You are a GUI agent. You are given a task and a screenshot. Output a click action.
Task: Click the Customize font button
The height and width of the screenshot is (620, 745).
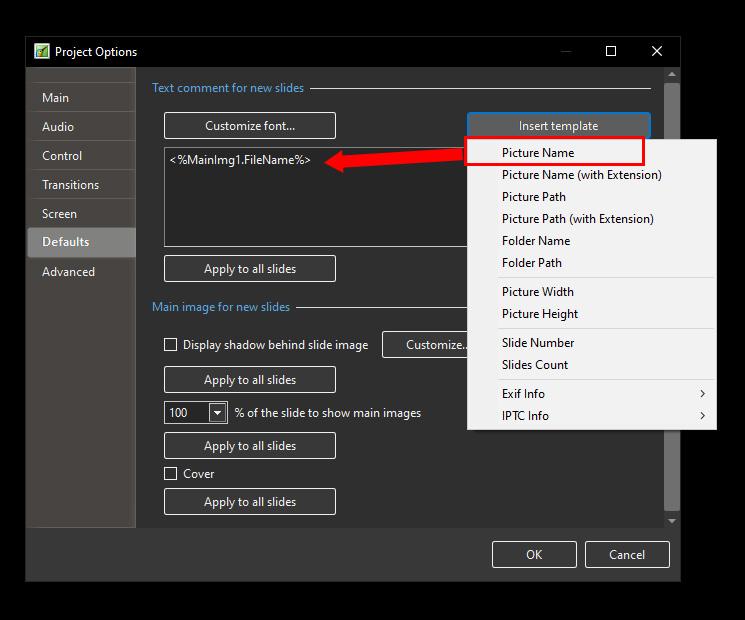click(x=250, y=126)
